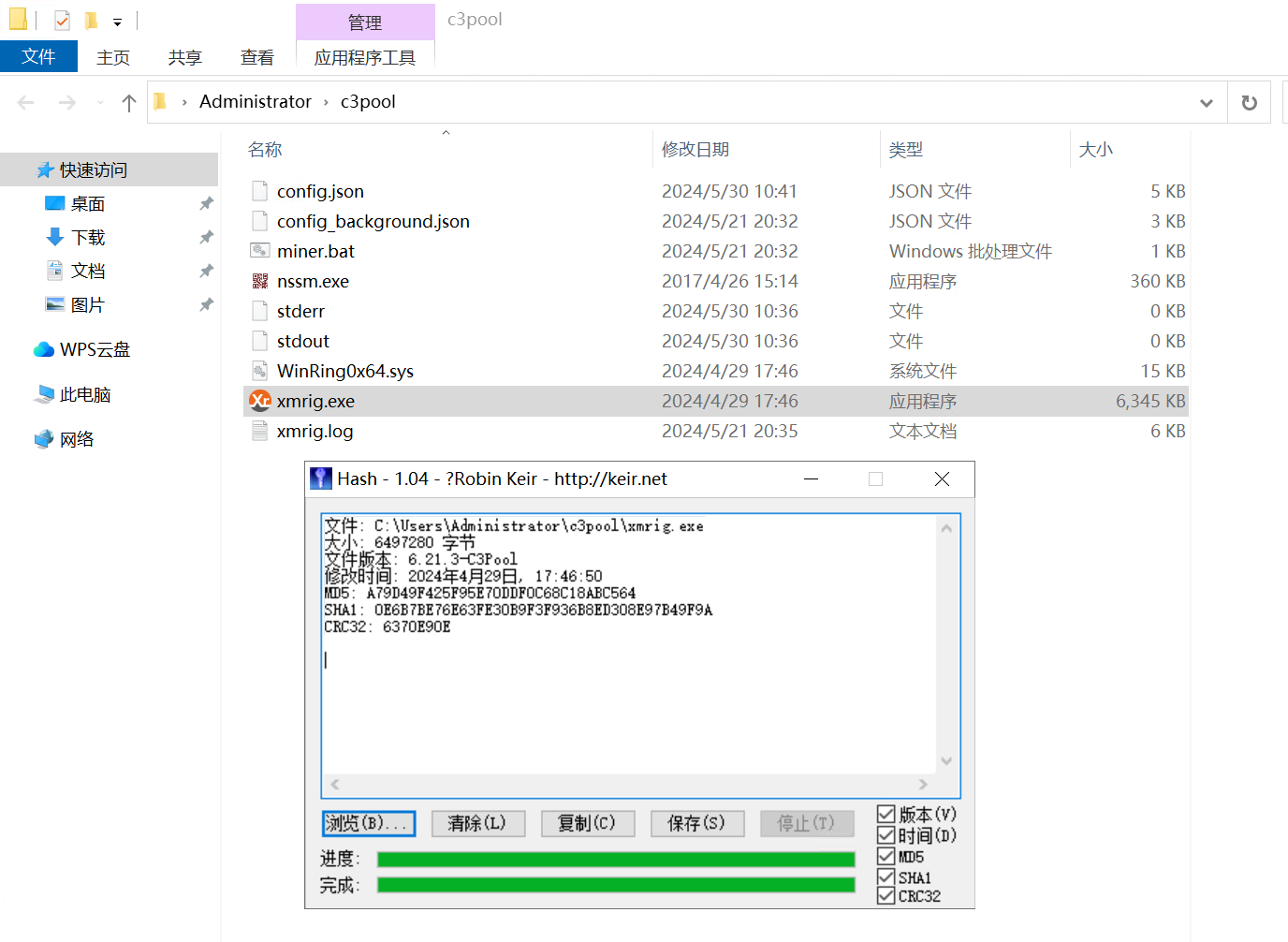Click the 停止(T) stop button
The image size is (1288, 942).
tap(807, 823)
